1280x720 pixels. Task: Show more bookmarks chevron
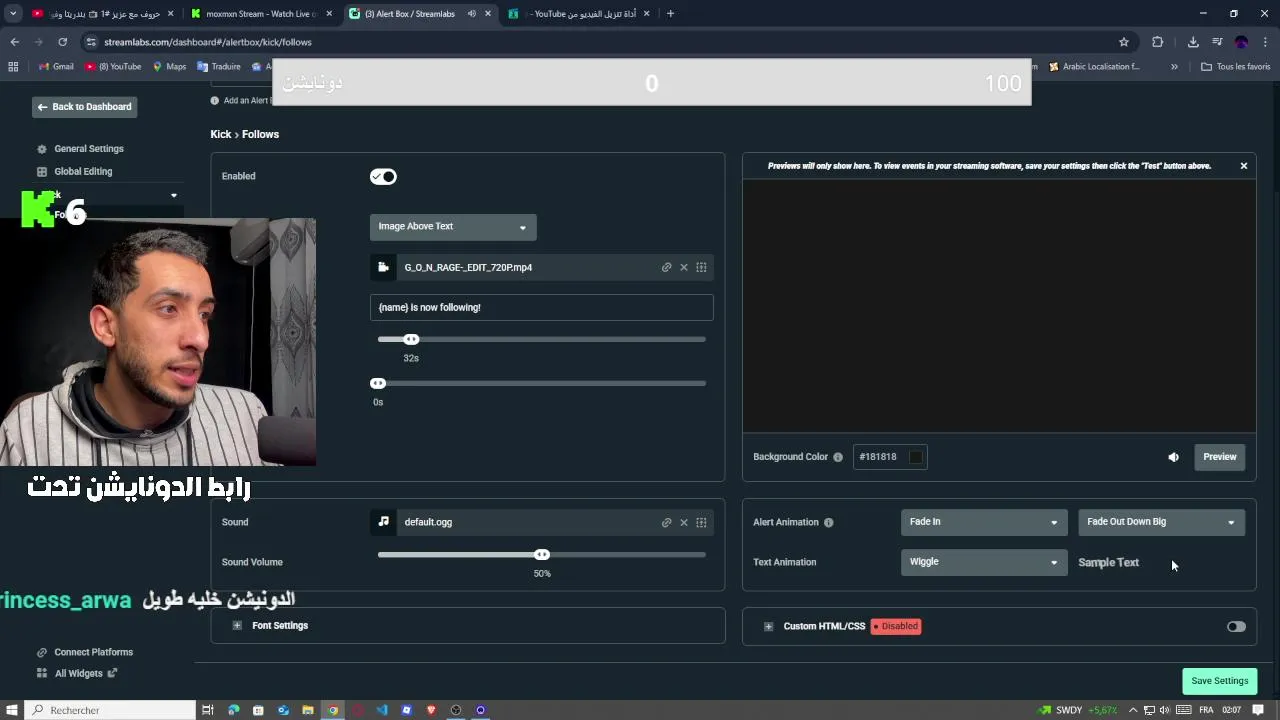point(1174,67)
